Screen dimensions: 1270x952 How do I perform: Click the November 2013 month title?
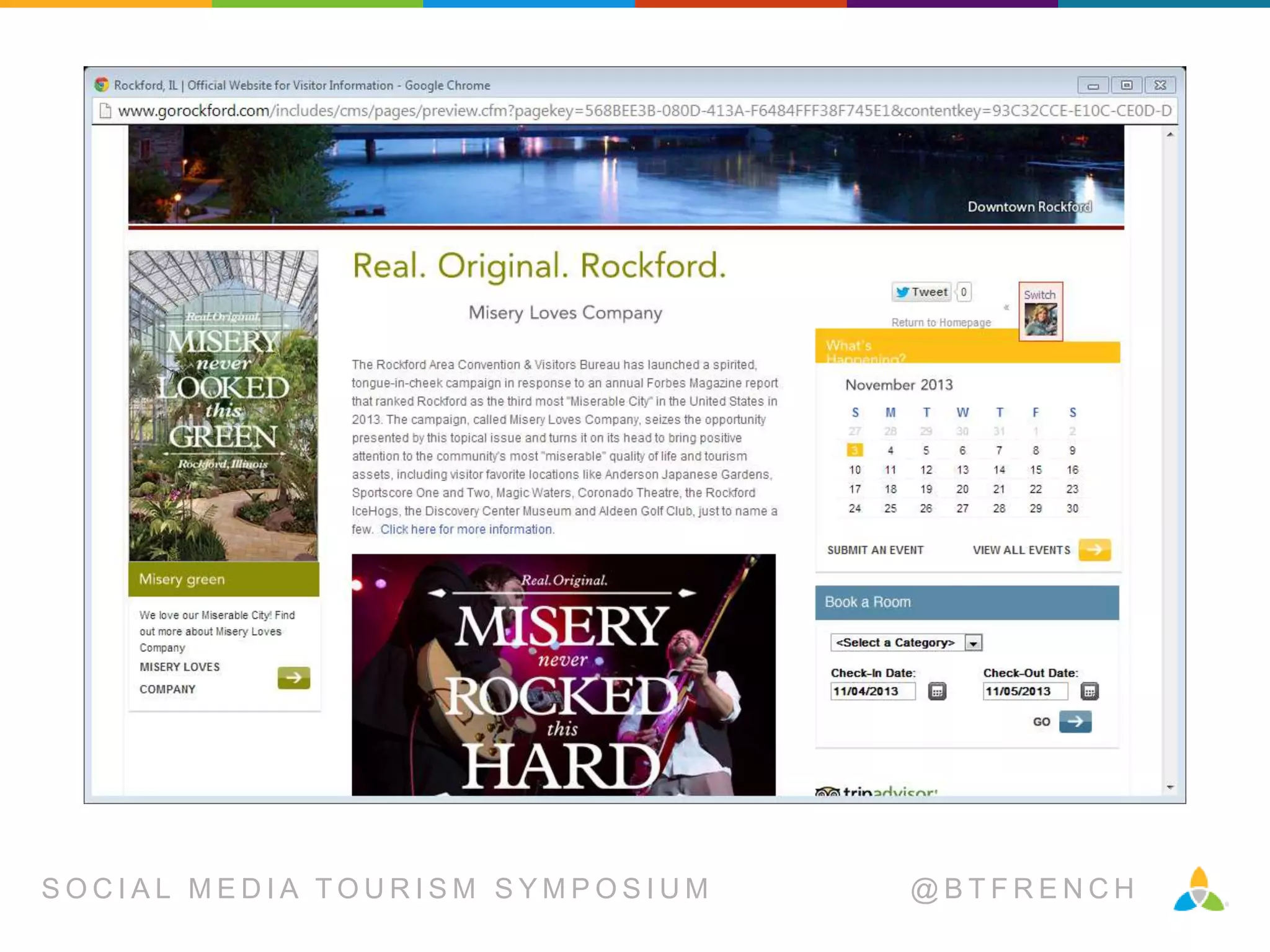tap(899, 385)
